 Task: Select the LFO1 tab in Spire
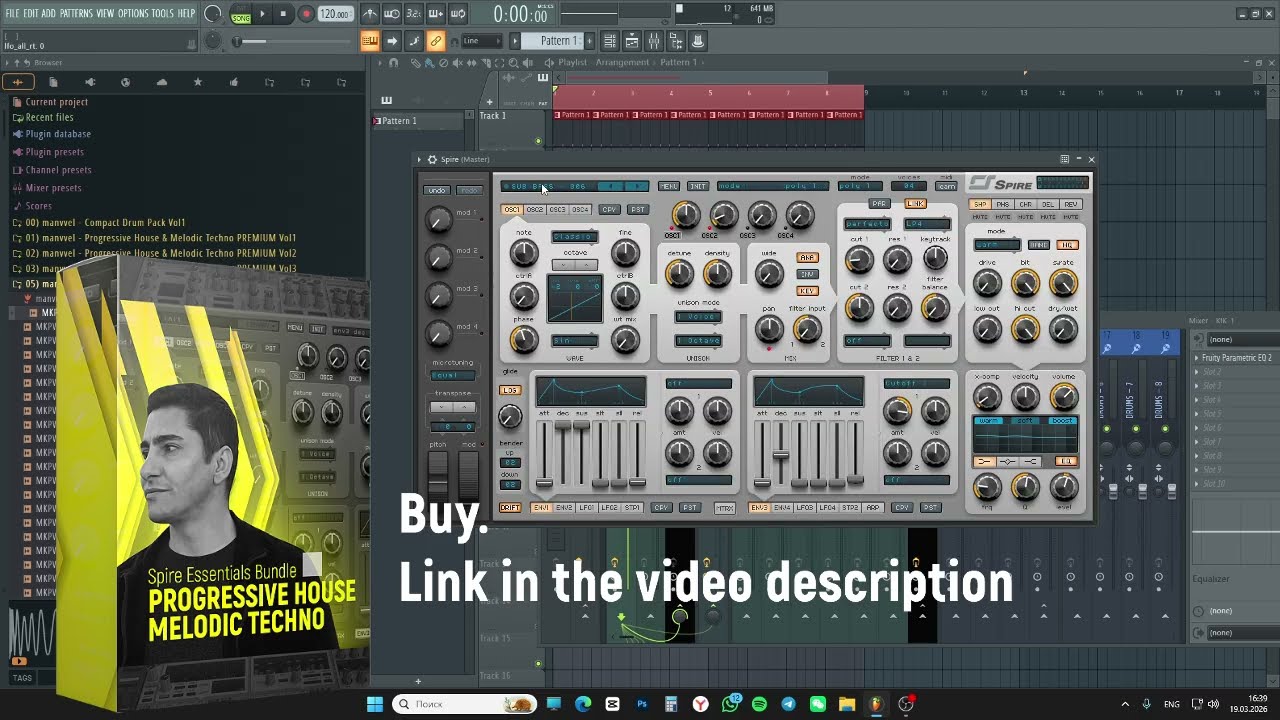pyautogui.click(x=587, y=508)
